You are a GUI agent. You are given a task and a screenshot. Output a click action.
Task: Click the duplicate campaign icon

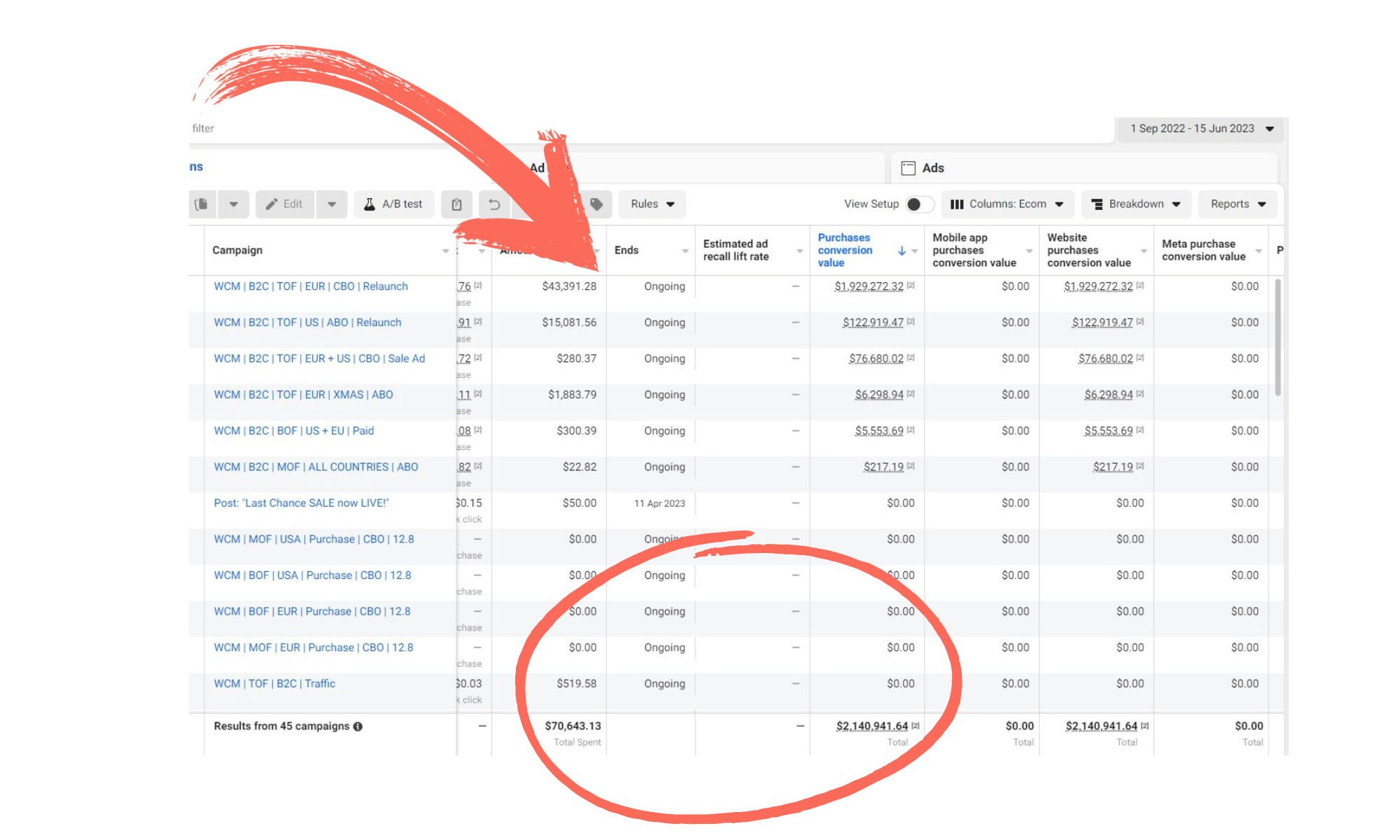coord(202,204)
